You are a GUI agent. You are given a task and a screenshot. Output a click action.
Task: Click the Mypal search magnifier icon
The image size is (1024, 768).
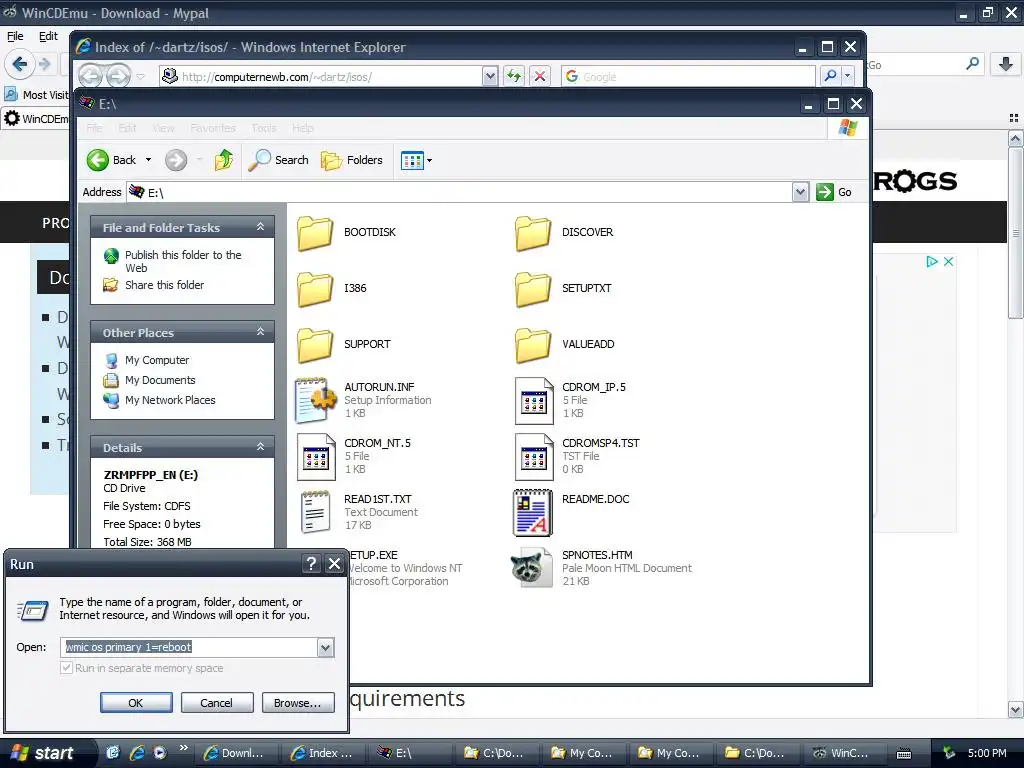pos(973,64)
